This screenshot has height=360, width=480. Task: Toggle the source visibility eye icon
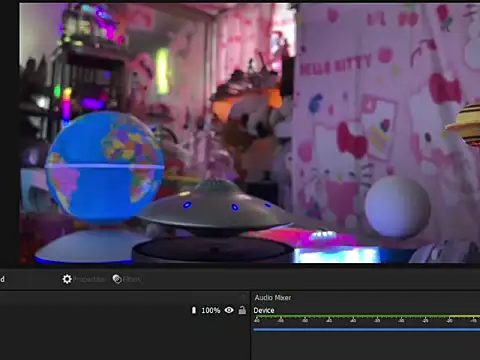[x=229, y=310]
